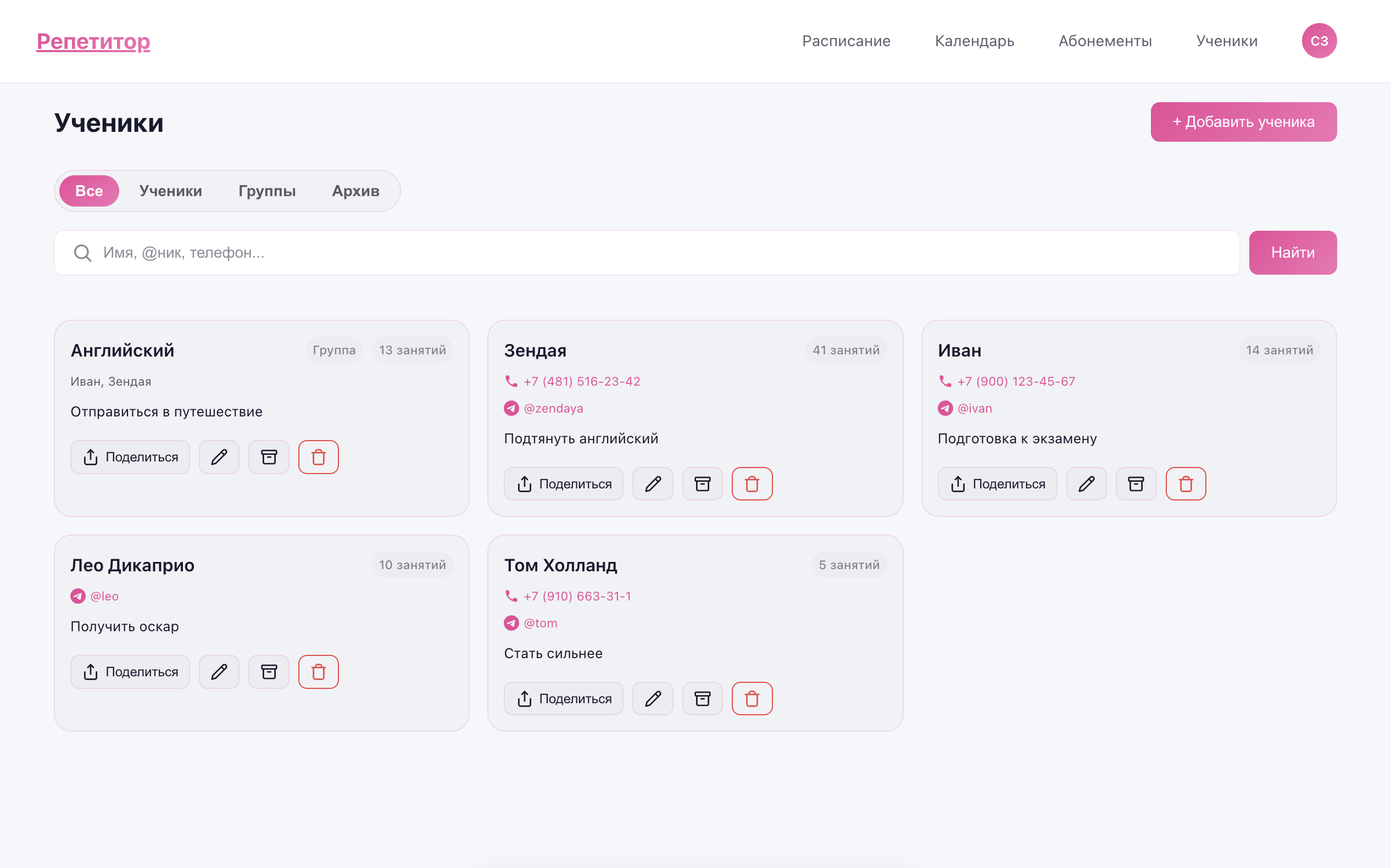Open the @zendaya Telegram link
1391x868 pixels.
tap(553, 408)
